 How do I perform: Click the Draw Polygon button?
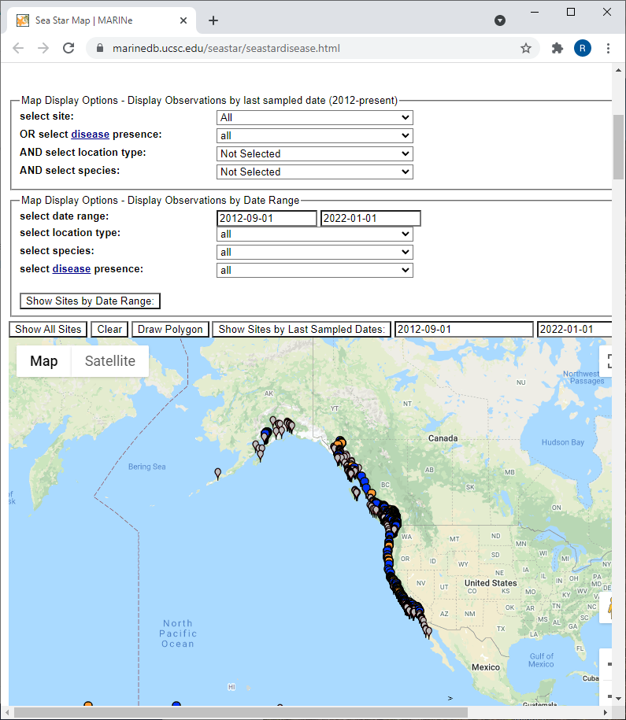coord(170,329)
